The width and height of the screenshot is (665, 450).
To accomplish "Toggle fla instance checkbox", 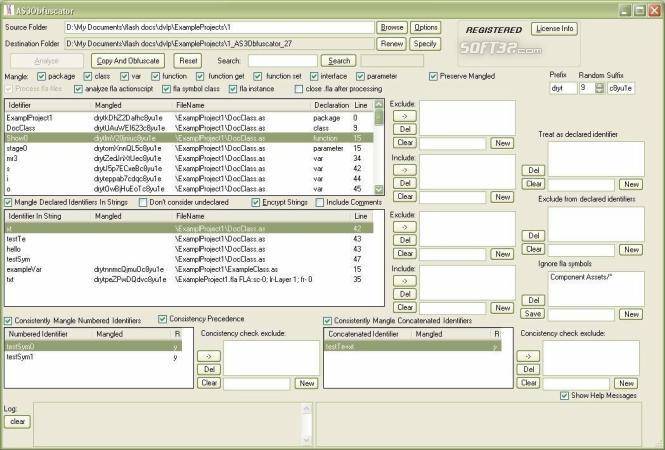I will pyautogui.click(x=232, y=89).
